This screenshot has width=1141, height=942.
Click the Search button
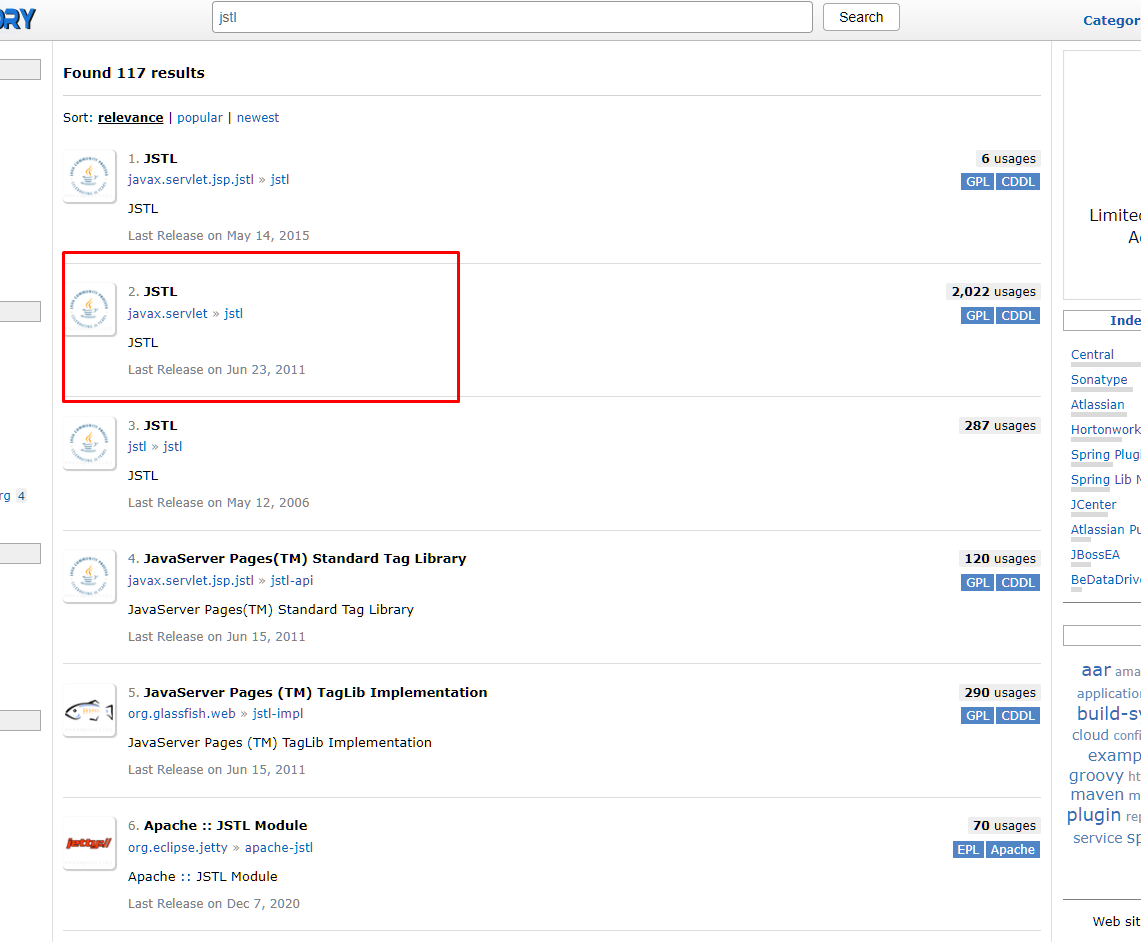[x=861, y=17]
